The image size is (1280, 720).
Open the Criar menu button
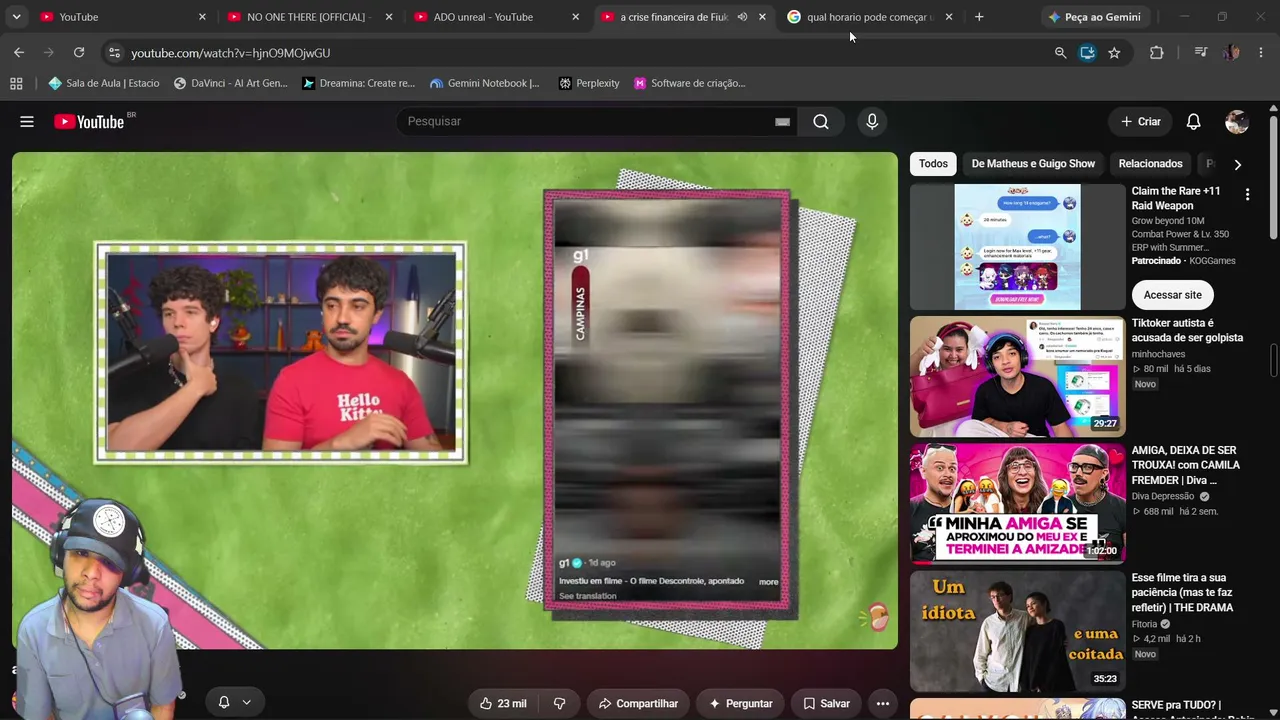(1140, 122)
